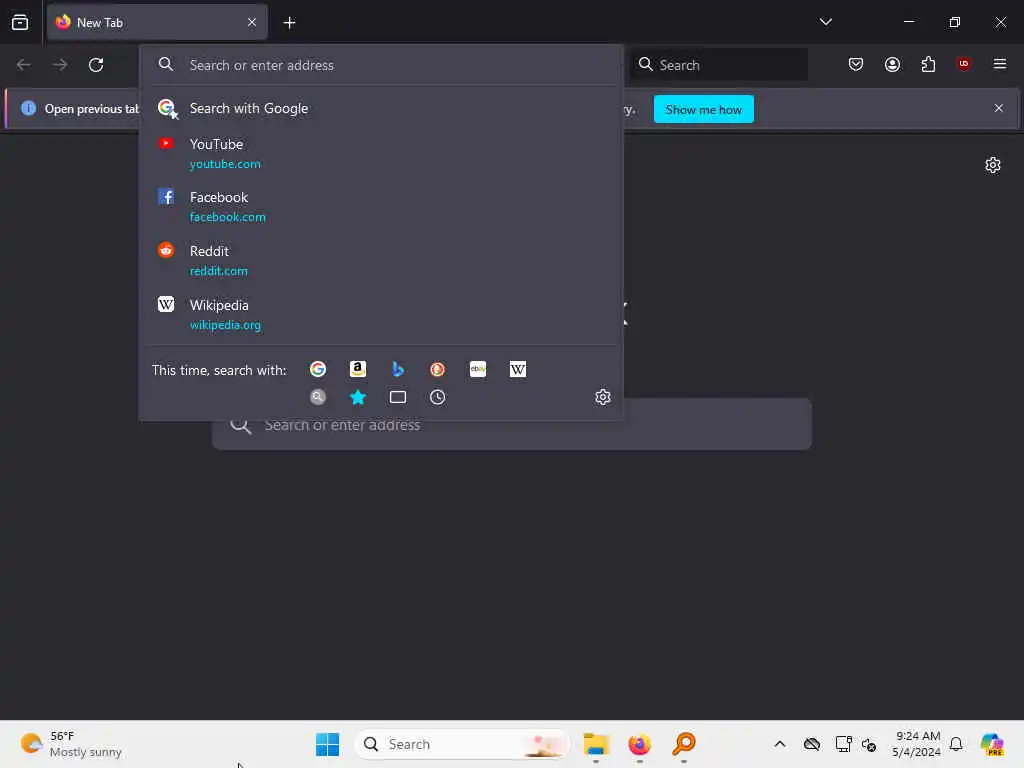The image size is (1024, 768).
Task: Open a new tab with plus
Action: pyautogui.click(x=289, y=23)
